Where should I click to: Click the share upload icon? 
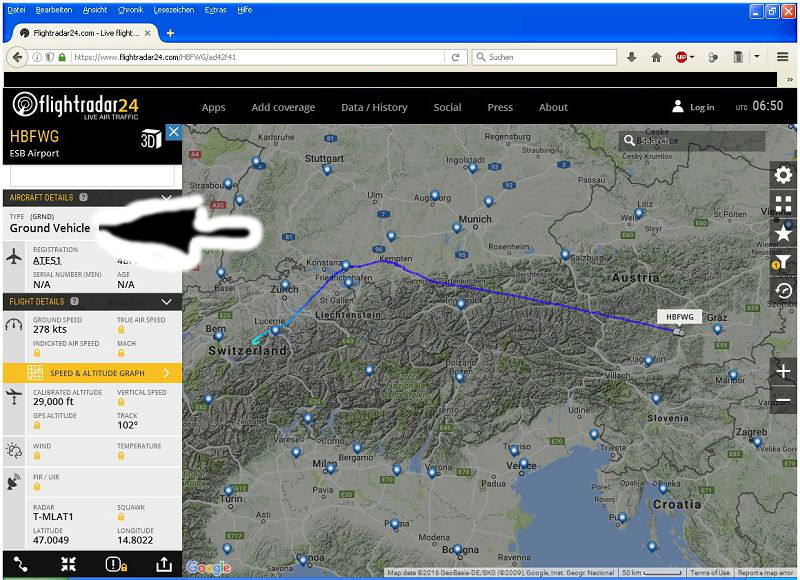pyautogui.click(x=164, y=564)
